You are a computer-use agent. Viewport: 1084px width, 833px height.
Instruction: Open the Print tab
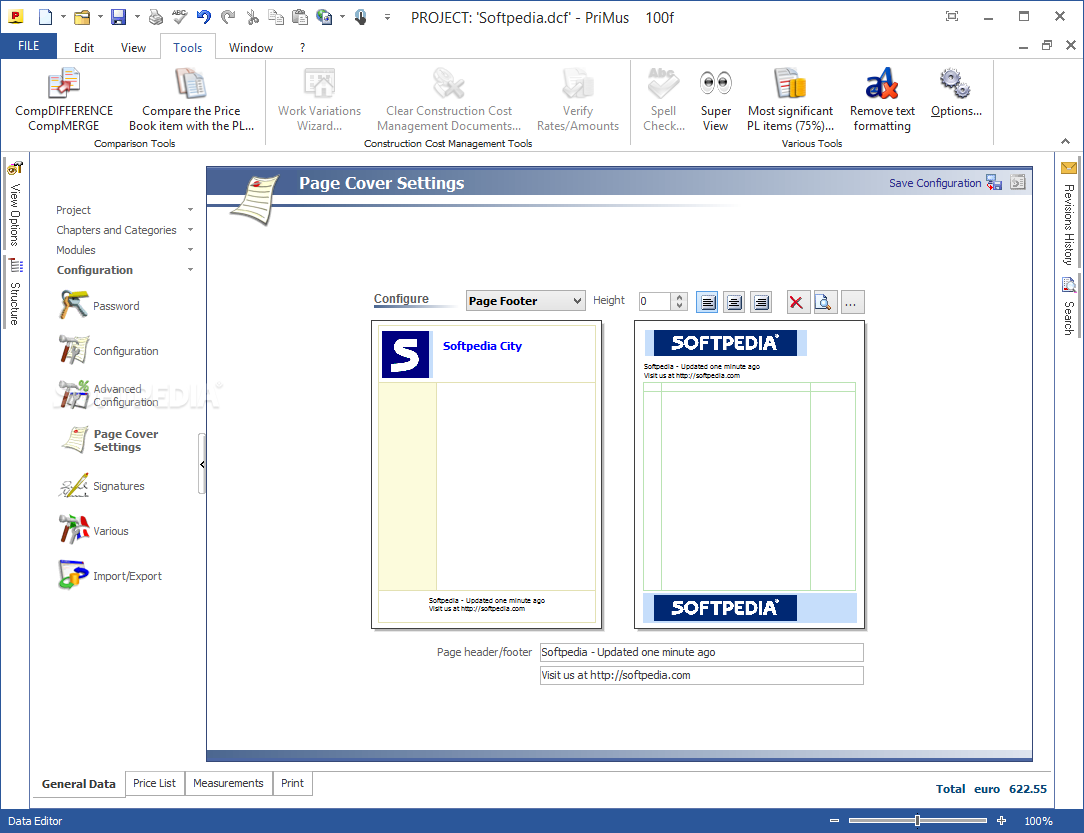pos(292,783)
